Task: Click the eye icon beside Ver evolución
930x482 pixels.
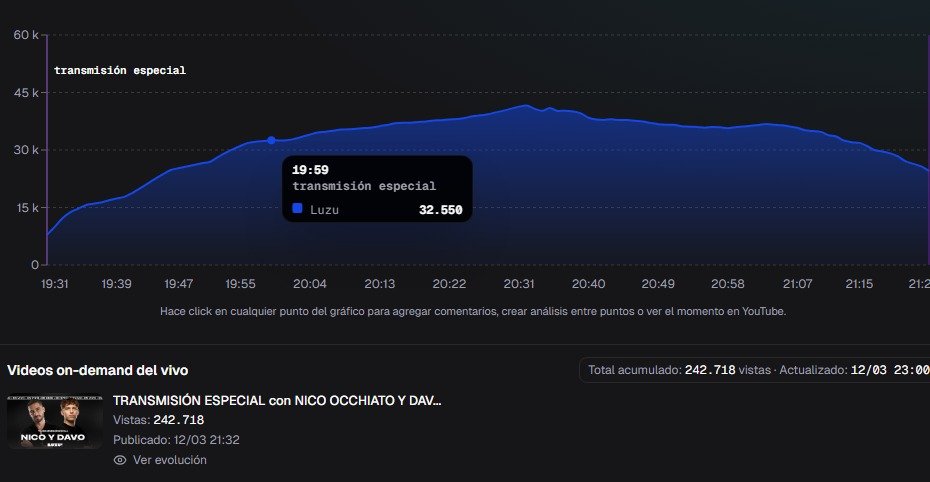Action: tap(120, 460)
